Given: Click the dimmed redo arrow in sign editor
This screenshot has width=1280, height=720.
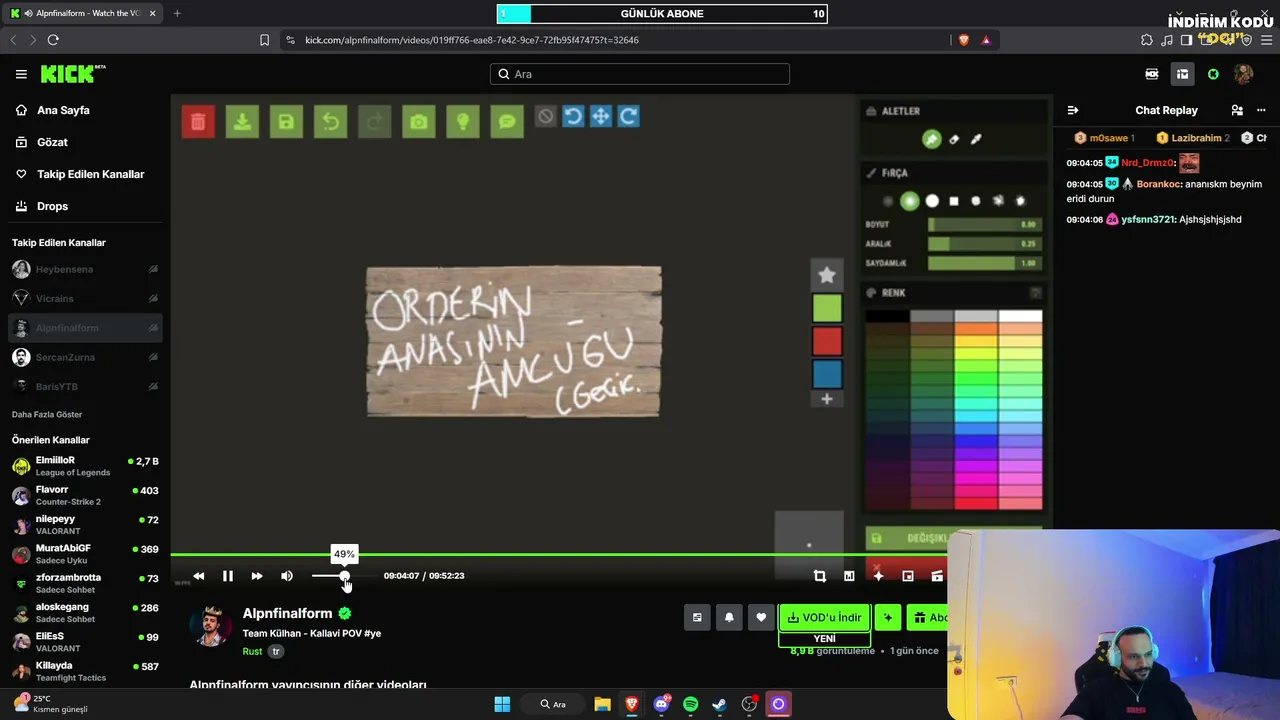Looking at the screenshot, I should click(375, 122).
